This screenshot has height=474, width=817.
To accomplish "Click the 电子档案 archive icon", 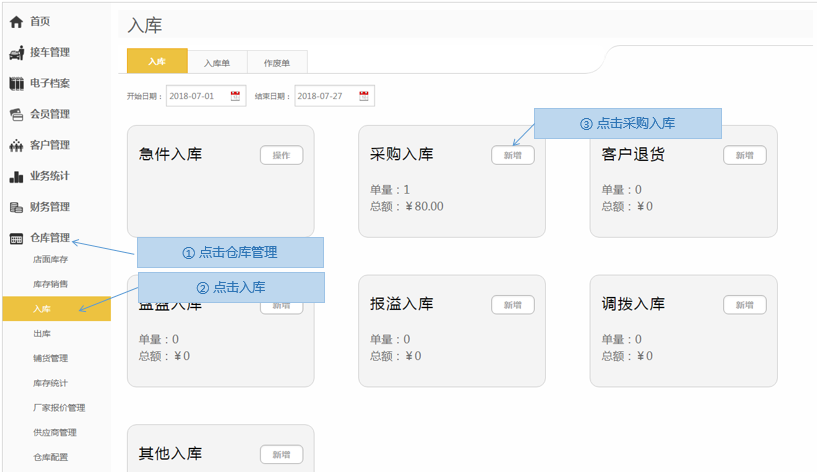I will [x=16, y=83].
